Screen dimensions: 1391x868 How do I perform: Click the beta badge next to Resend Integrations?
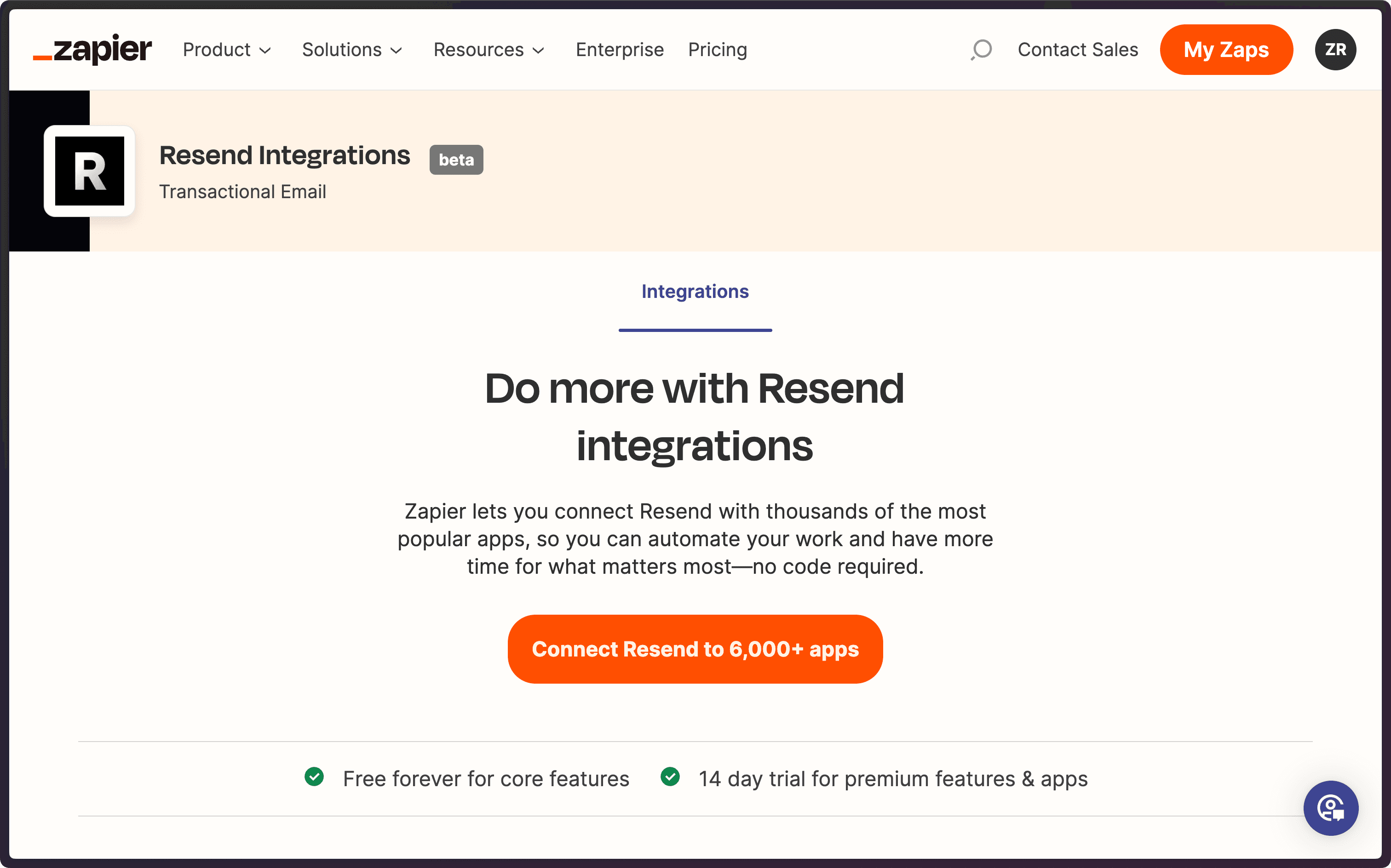pos(456,160)
